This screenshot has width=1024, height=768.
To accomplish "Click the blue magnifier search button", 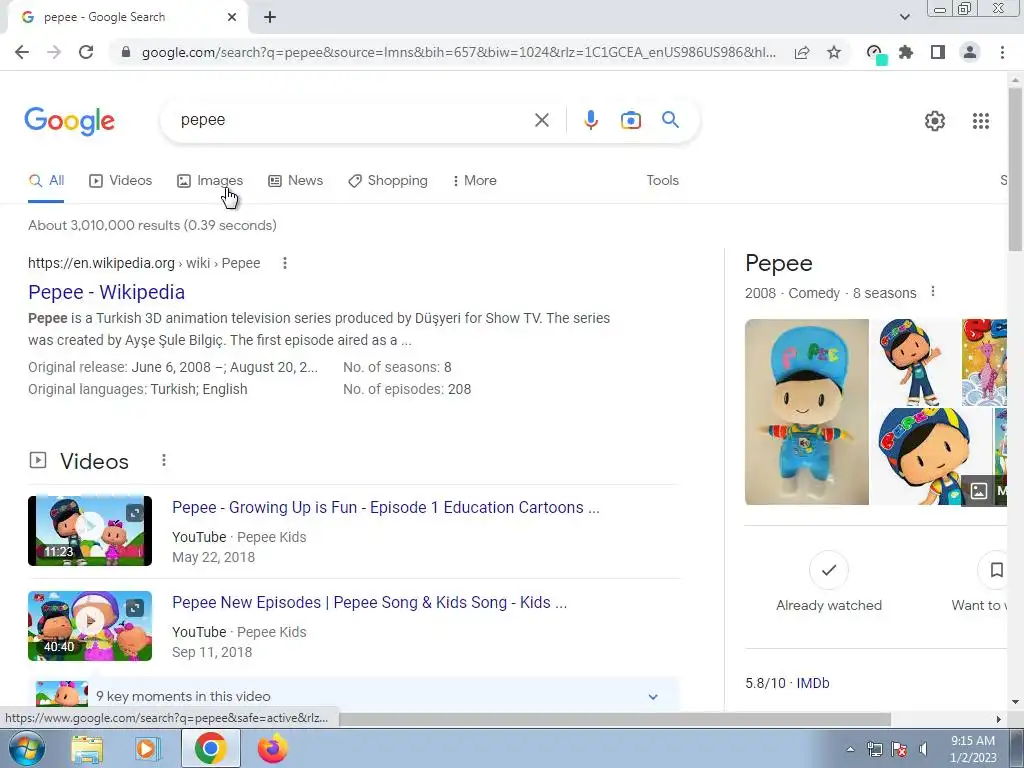I will pos(671,120).
